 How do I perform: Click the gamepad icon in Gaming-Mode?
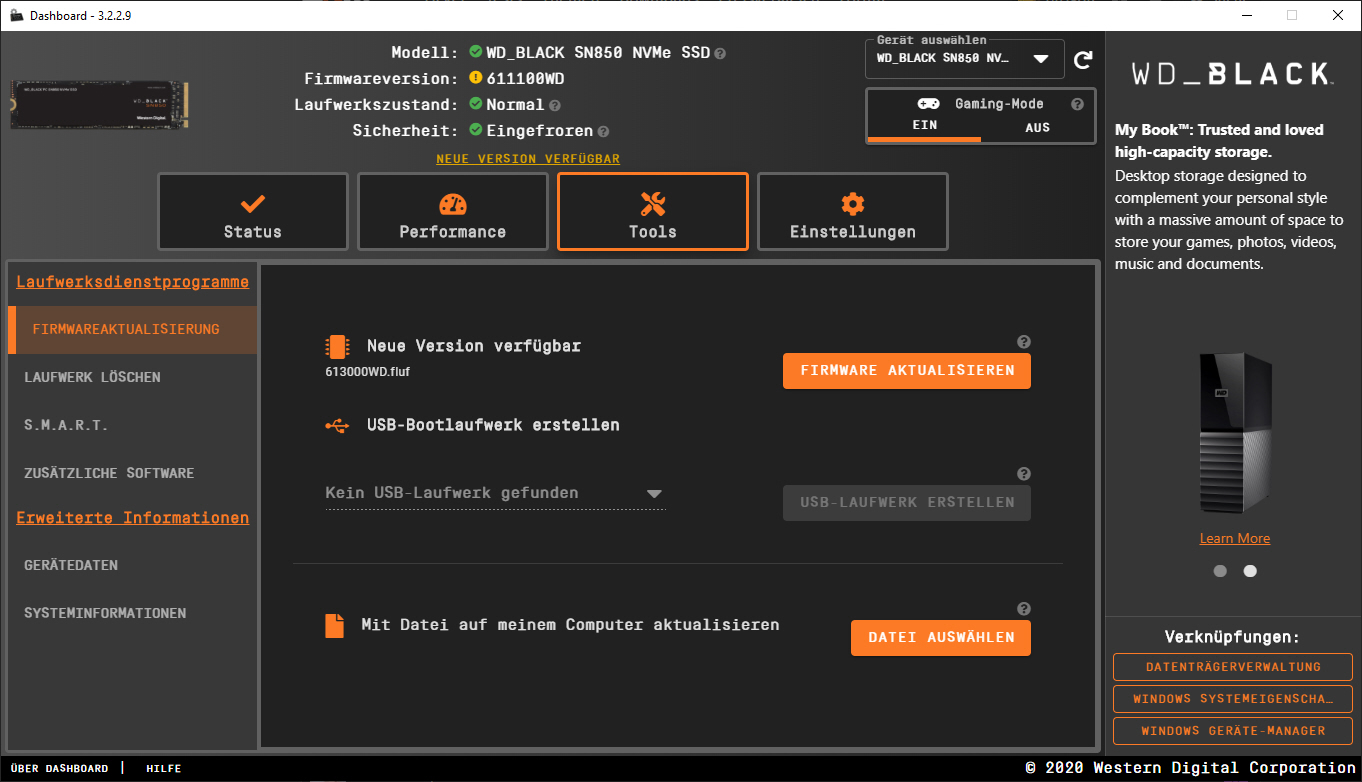[x=928, y=104]
